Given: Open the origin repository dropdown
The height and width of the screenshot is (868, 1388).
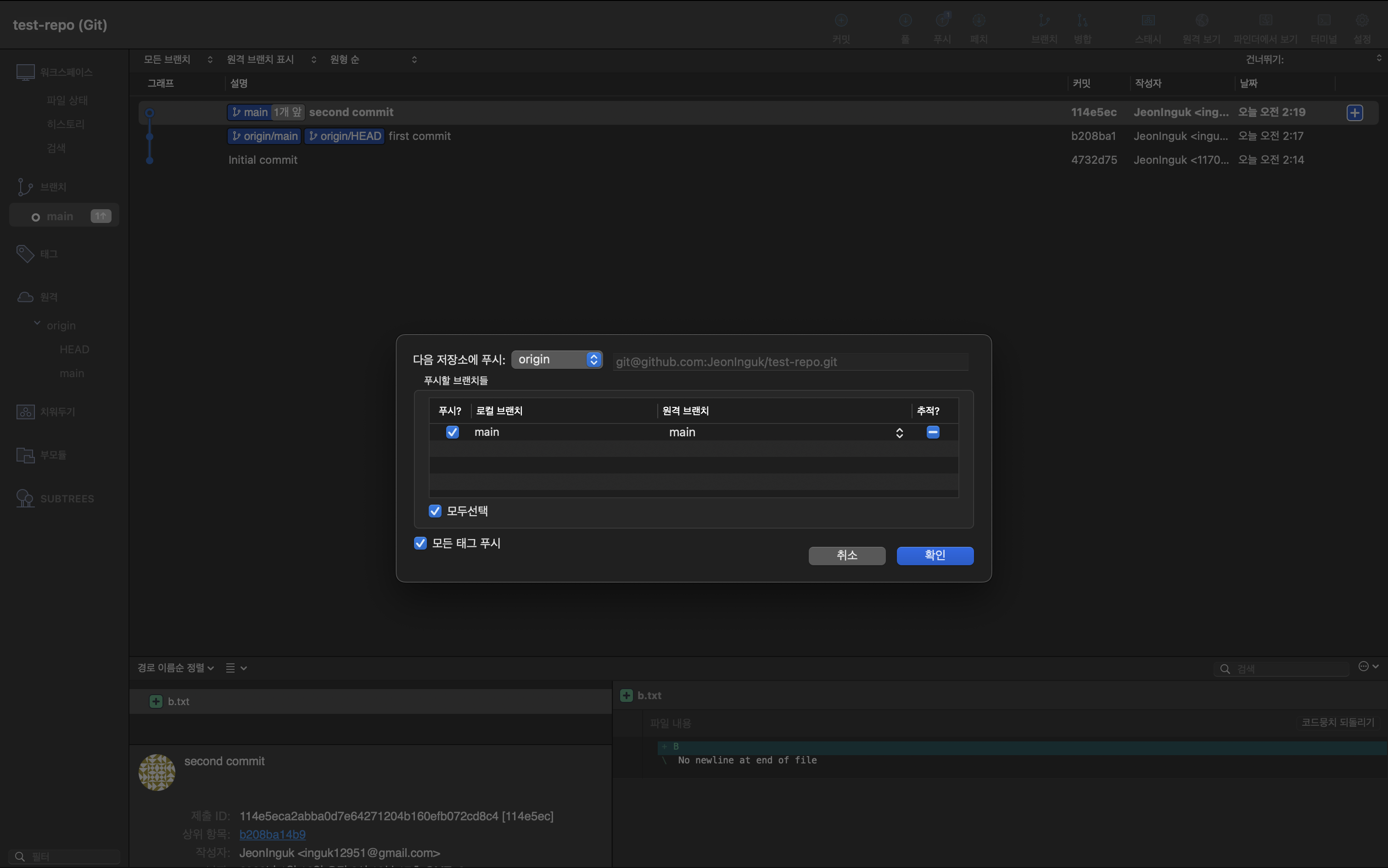Looking at the screenshot, I should pyautogui.click(x=556, y=359).
